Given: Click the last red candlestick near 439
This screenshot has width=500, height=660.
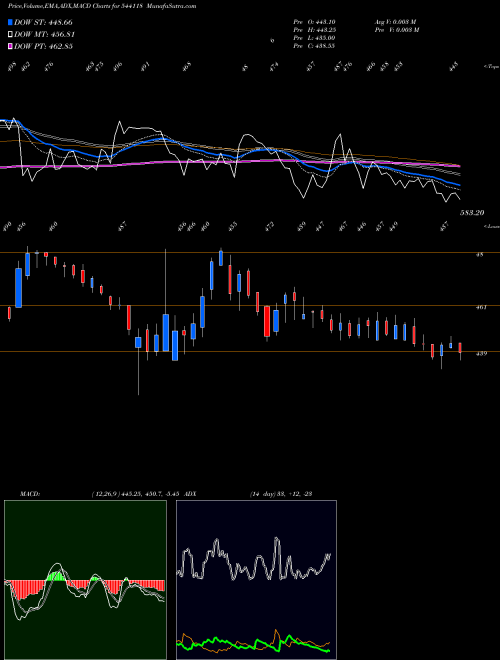Looking at the screenshot, I should point(460,348).
